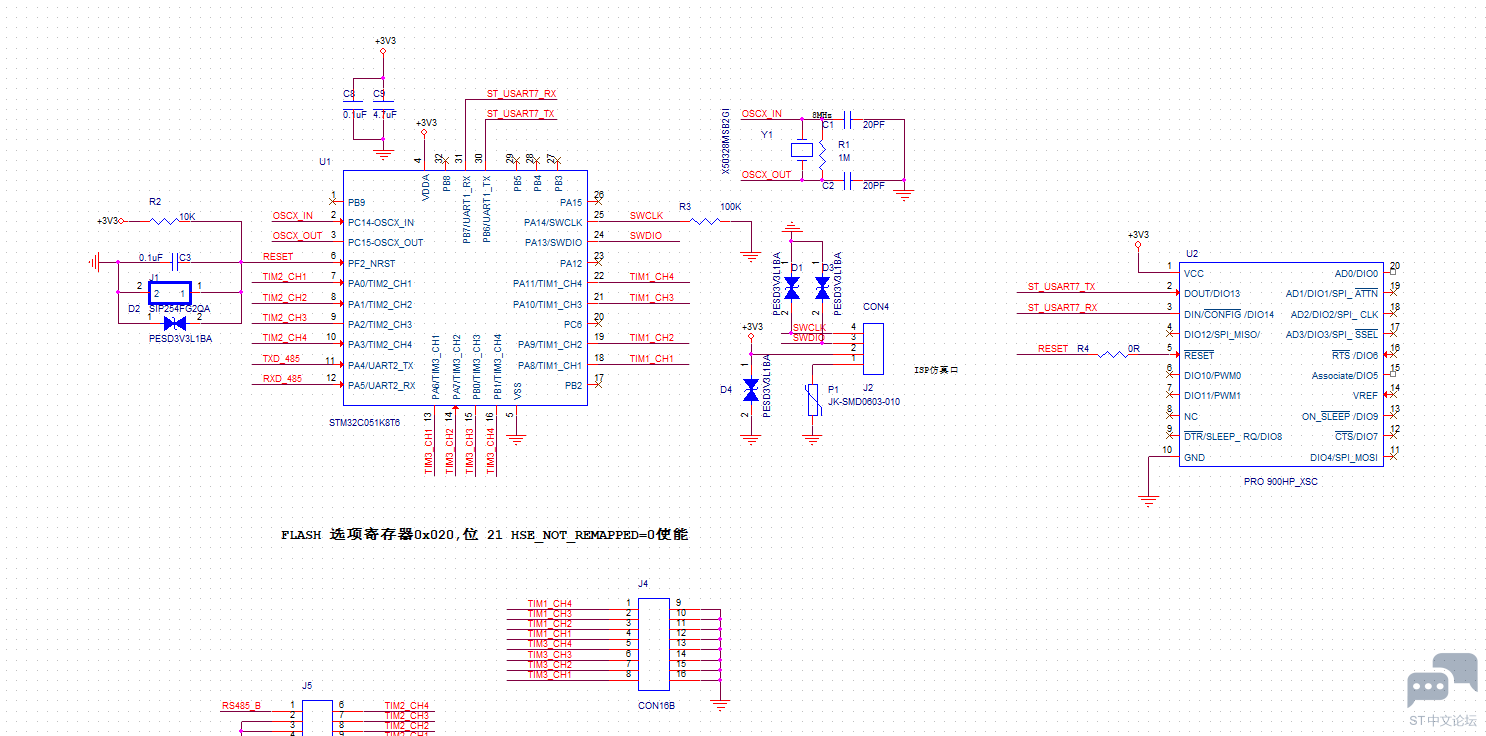Click the AD0/DIO0 pin name
The image size is (1486, 736).
click(1357, 273)
